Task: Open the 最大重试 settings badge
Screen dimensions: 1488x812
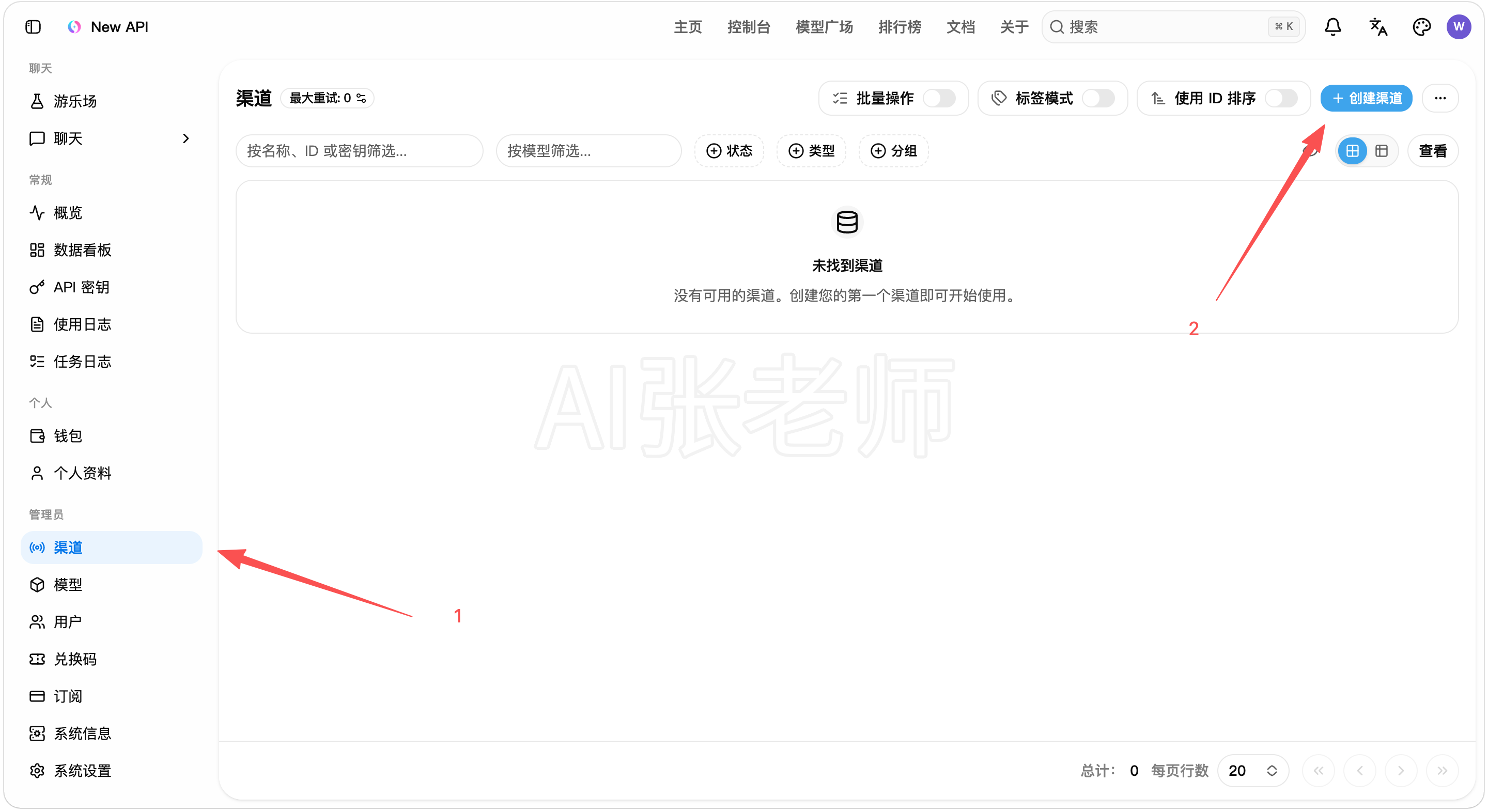Action: click(x=327, y=98)
